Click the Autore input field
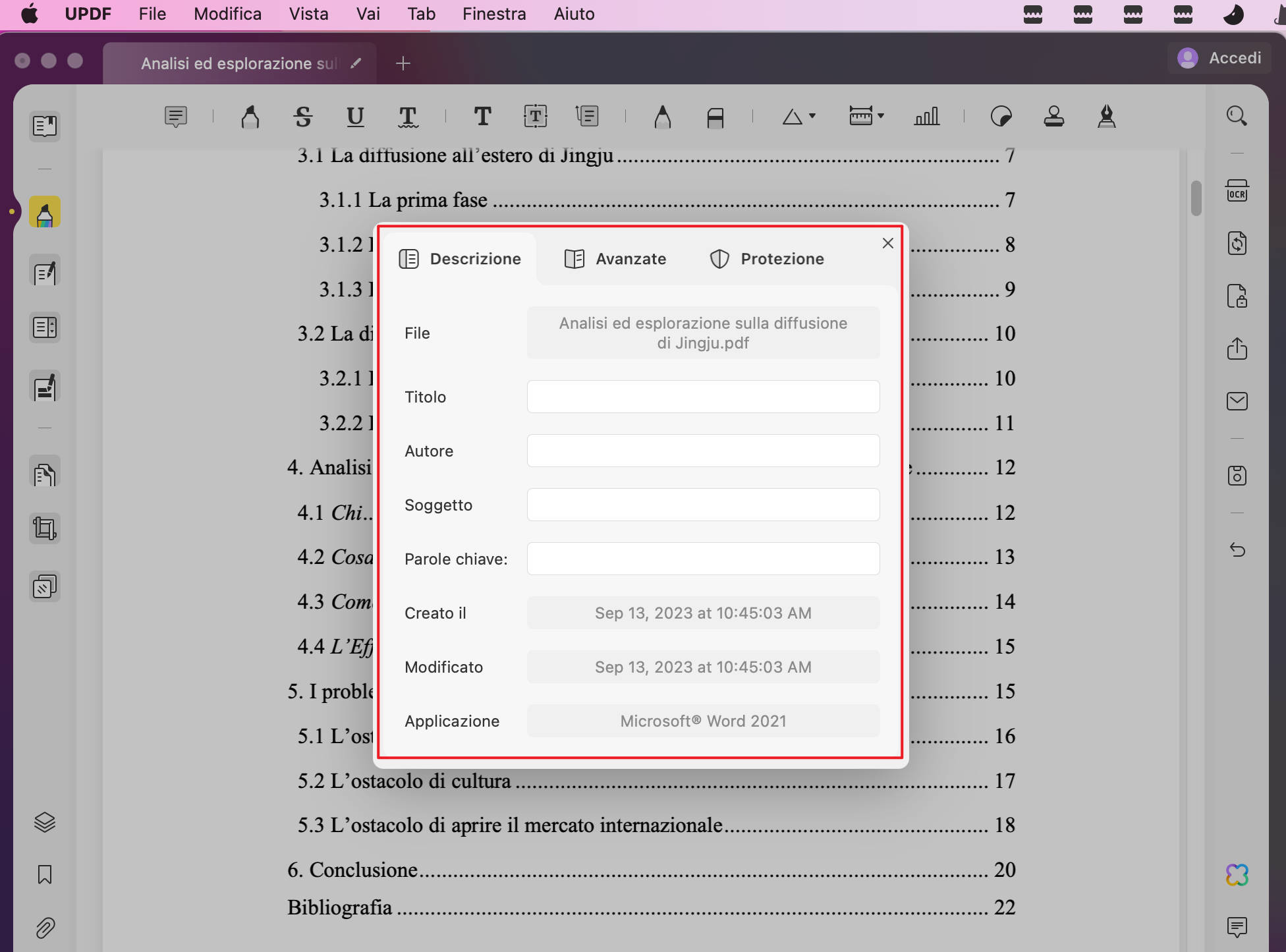This screenshot has height=952, width=1286. coord(703,451)
